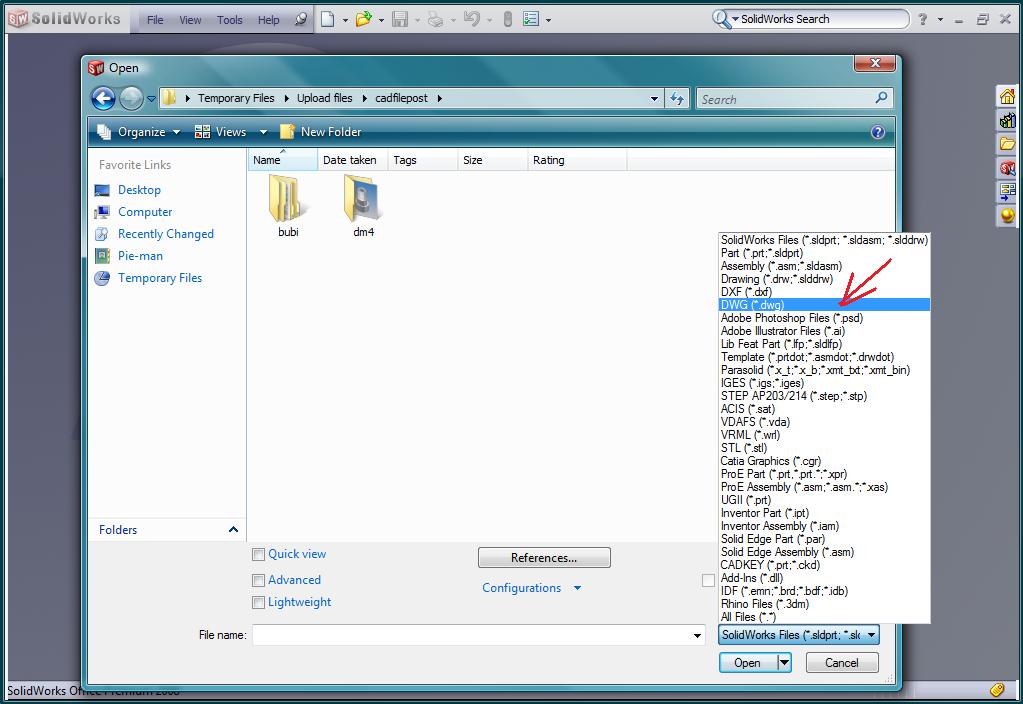Open the file type combo box

coord(799,635)
